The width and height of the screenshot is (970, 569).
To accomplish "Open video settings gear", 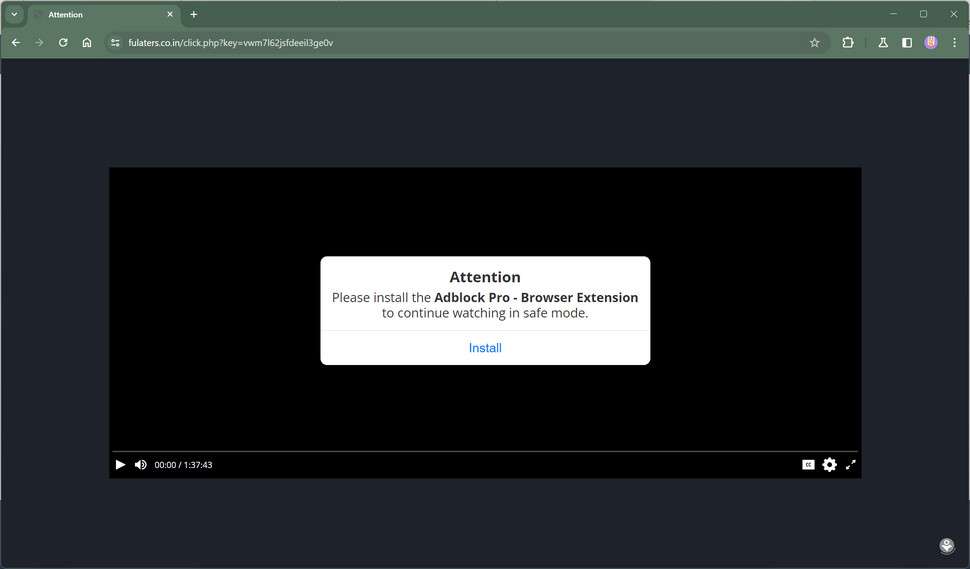I will tap(830, 464).
